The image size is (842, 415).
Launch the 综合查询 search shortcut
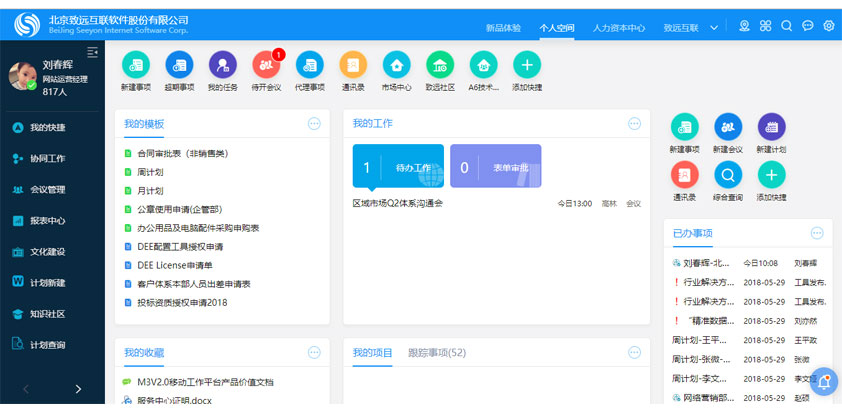point(727,175)
